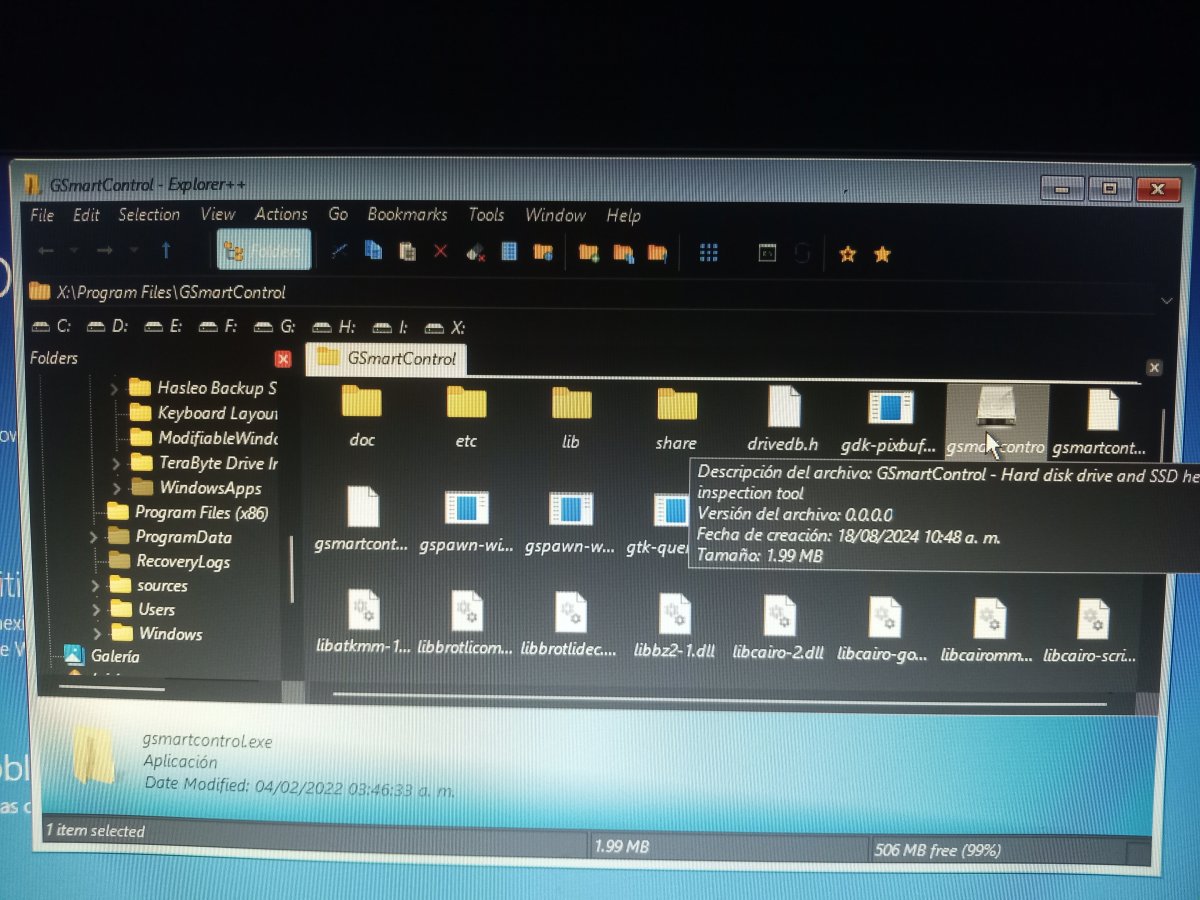Refresh the current folder view
Image resolution: width=1200 pixels, height=900 pixels.
(801, 254)
